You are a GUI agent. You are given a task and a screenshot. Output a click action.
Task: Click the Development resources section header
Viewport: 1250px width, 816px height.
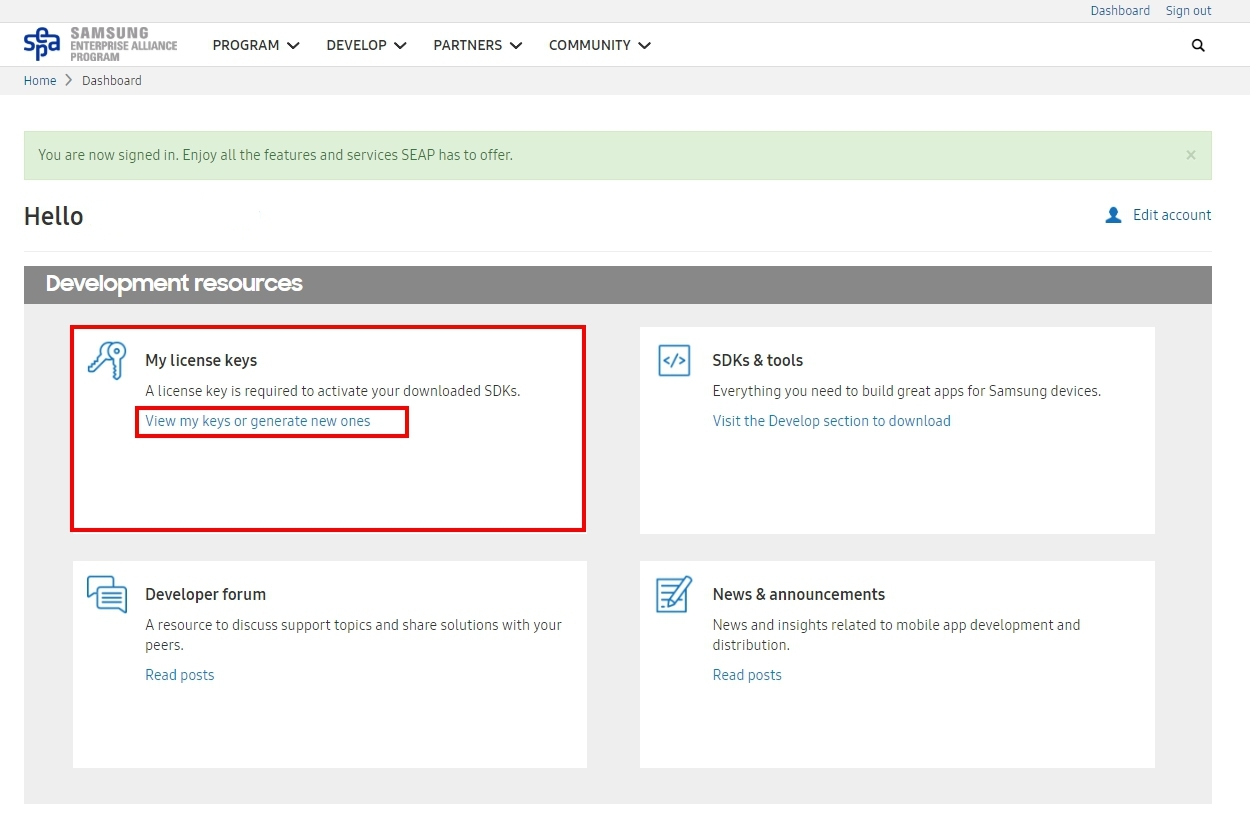tap(618, 284)
